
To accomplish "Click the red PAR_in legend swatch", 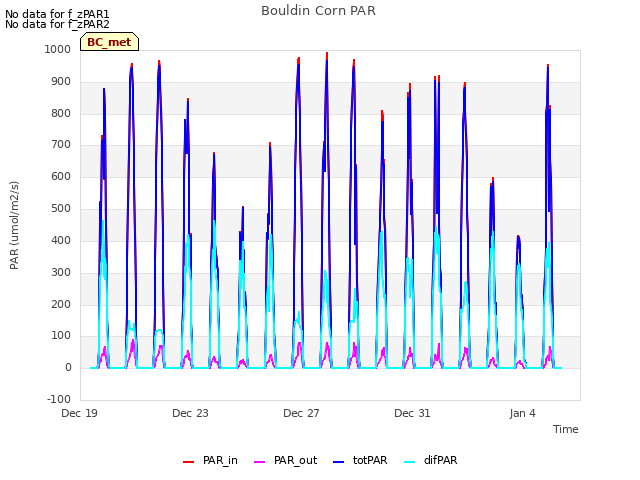I will tap(188, 462).
